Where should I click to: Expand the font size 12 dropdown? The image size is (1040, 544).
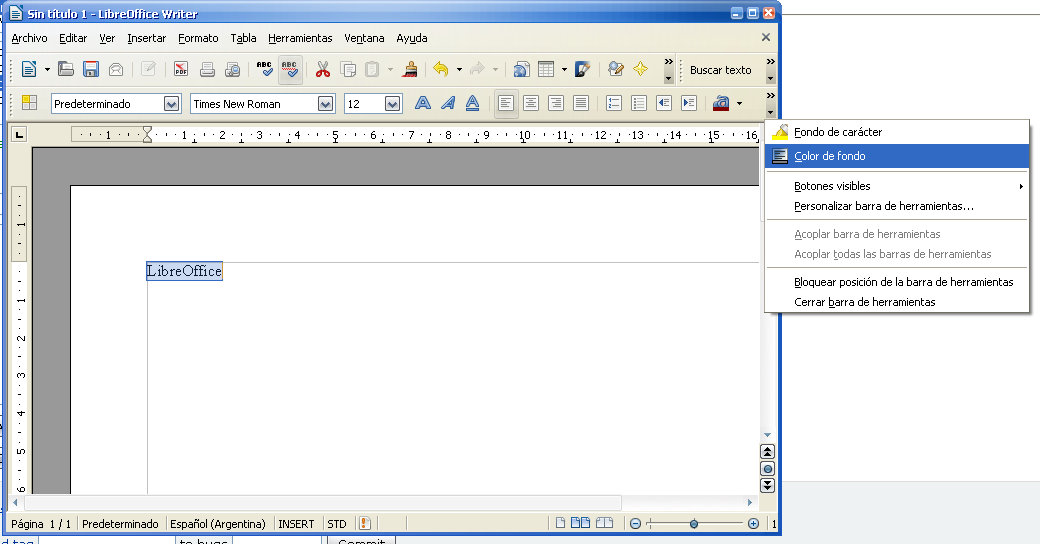pyautogui.click(x=392, y=104)
